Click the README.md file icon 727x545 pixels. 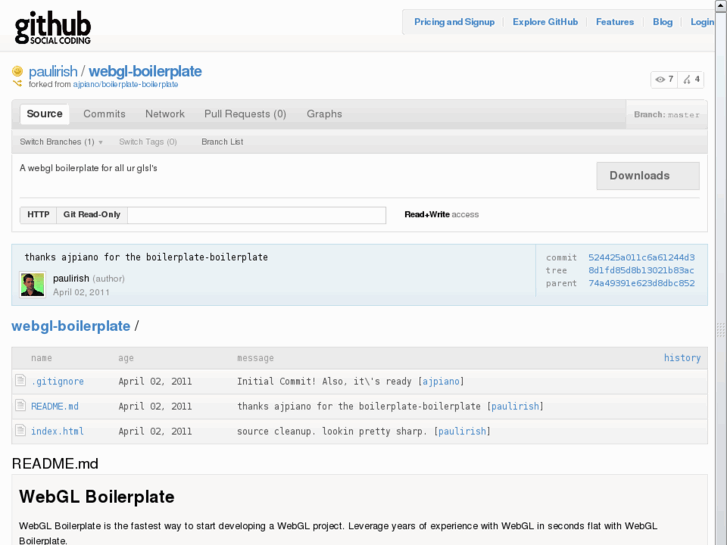coord(20,405)
